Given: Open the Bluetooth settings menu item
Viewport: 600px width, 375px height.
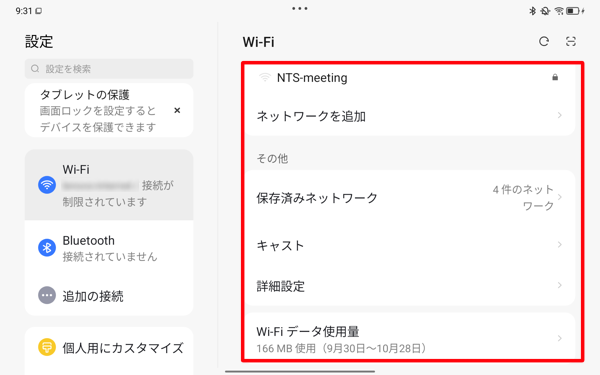Looking at the screenshot, I should pyautogui.click(x=109, y=248).
